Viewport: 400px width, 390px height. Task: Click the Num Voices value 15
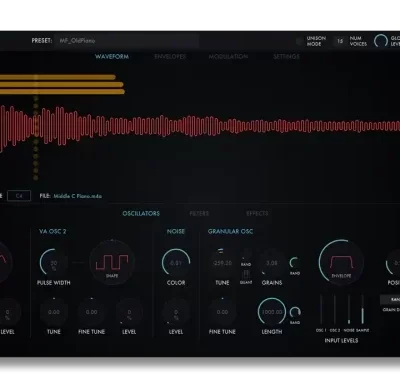pyautogui.click(x=340, y=41)
